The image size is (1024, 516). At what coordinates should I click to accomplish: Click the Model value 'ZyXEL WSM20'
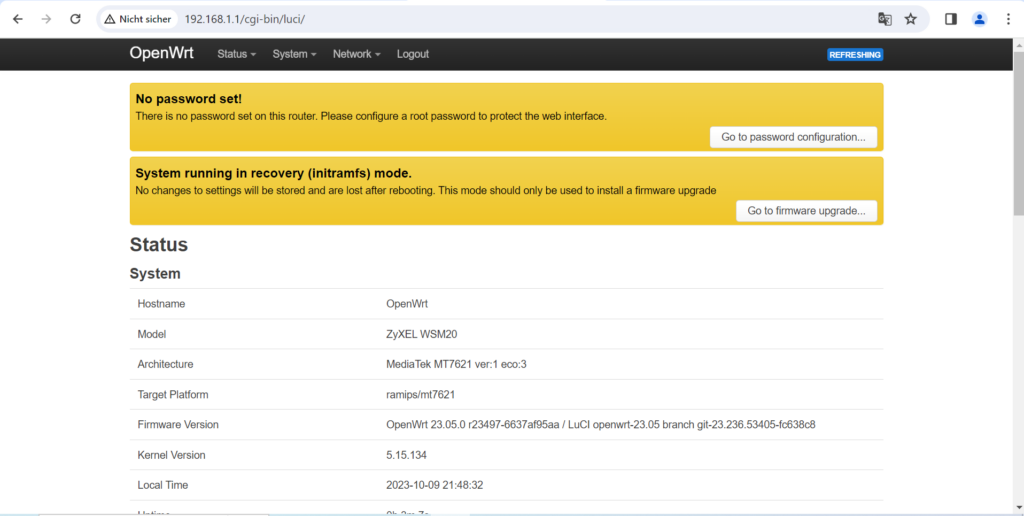[x=421, y=334]
